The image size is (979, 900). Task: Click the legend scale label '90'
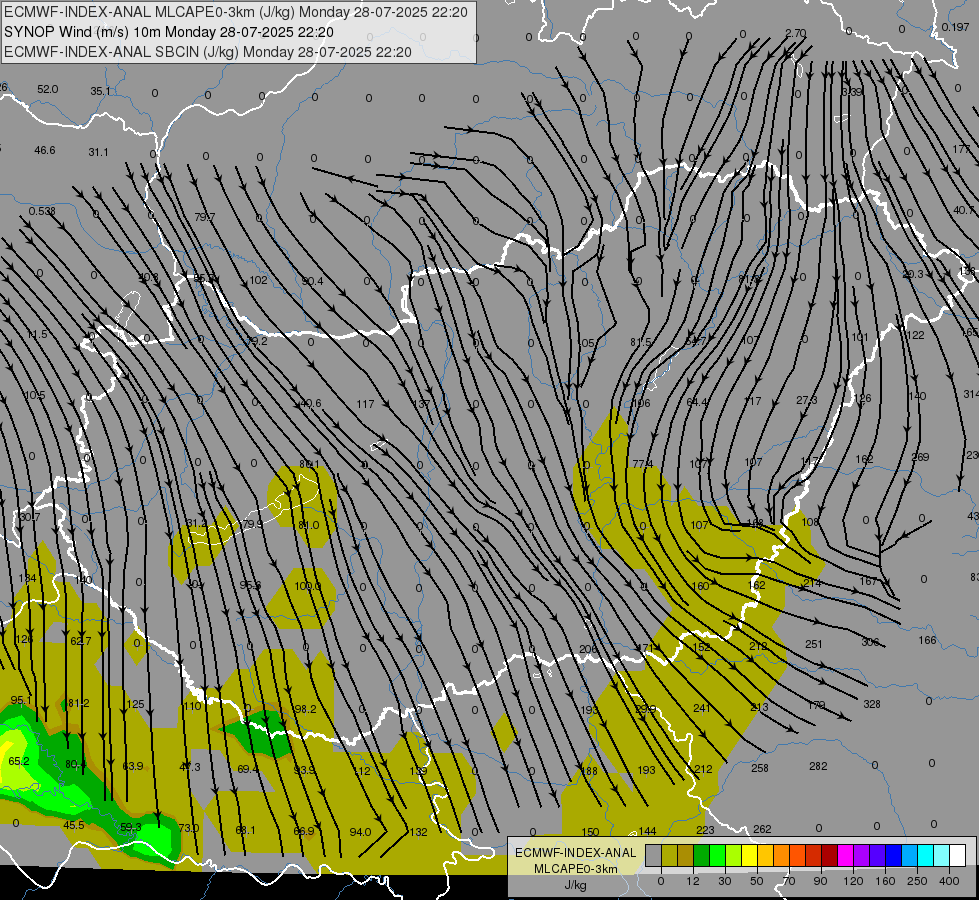click(x=820, y=881)
